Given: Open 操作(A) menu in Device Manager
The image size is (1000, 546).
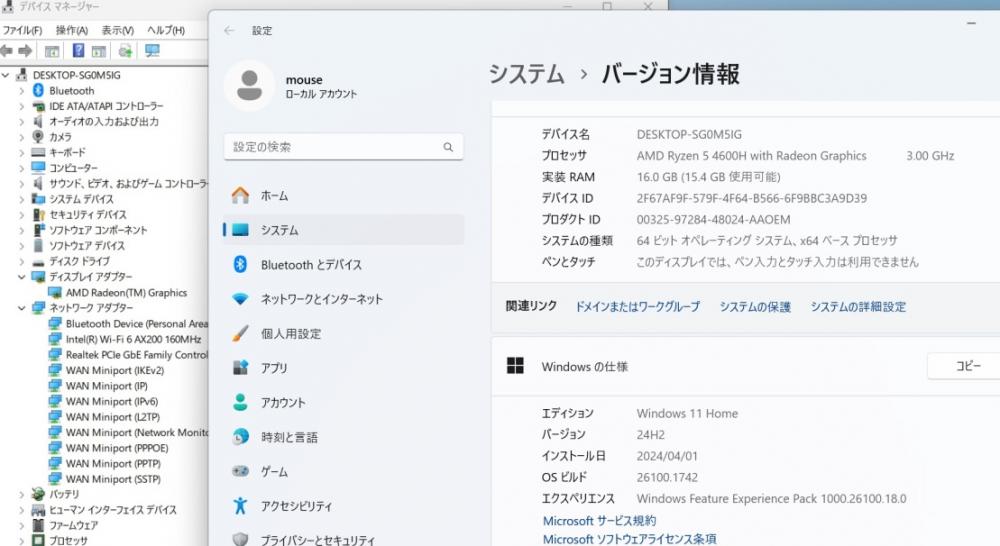Looking at the screenshot, I should [x=71, y=30].
